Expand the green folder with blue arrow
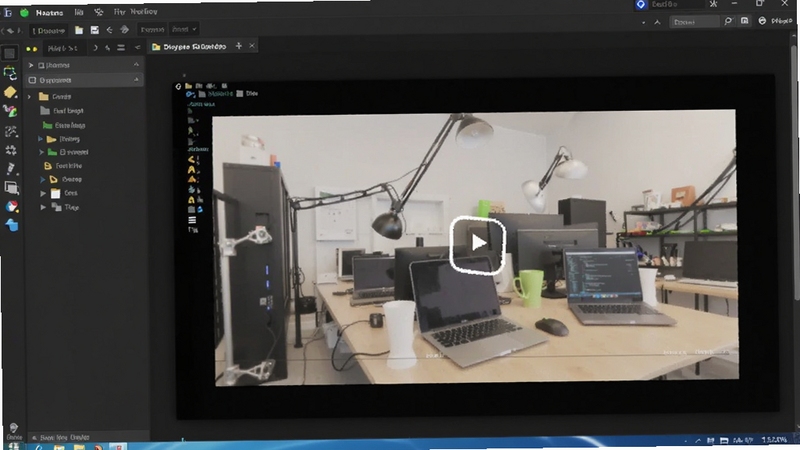 (41, 152)
